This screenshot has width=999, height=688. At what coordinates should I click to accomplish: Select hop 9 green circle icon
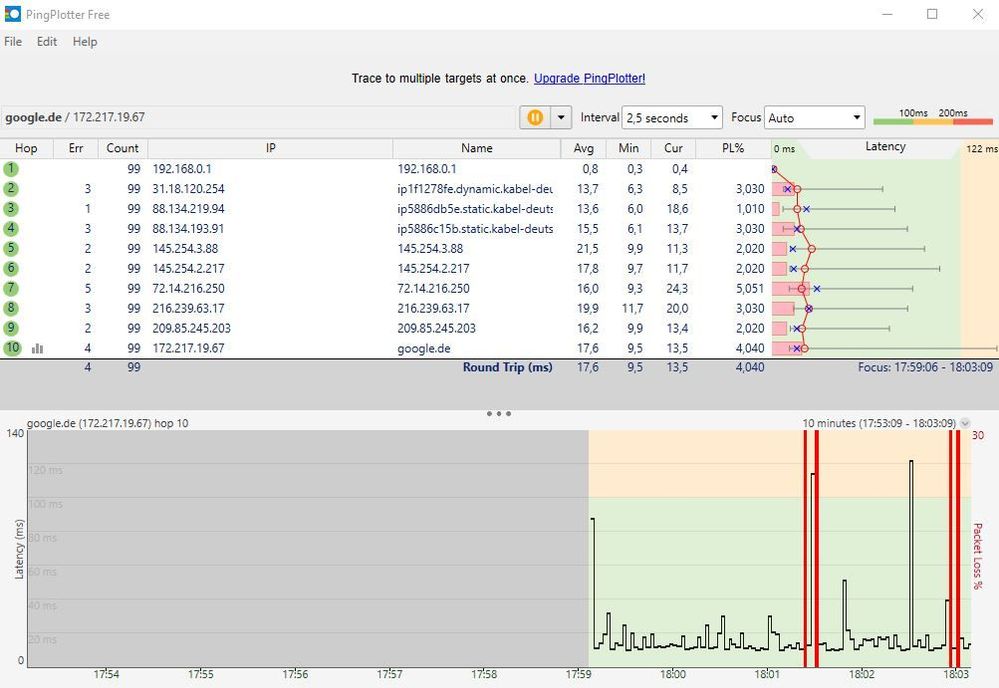point(11,328)
